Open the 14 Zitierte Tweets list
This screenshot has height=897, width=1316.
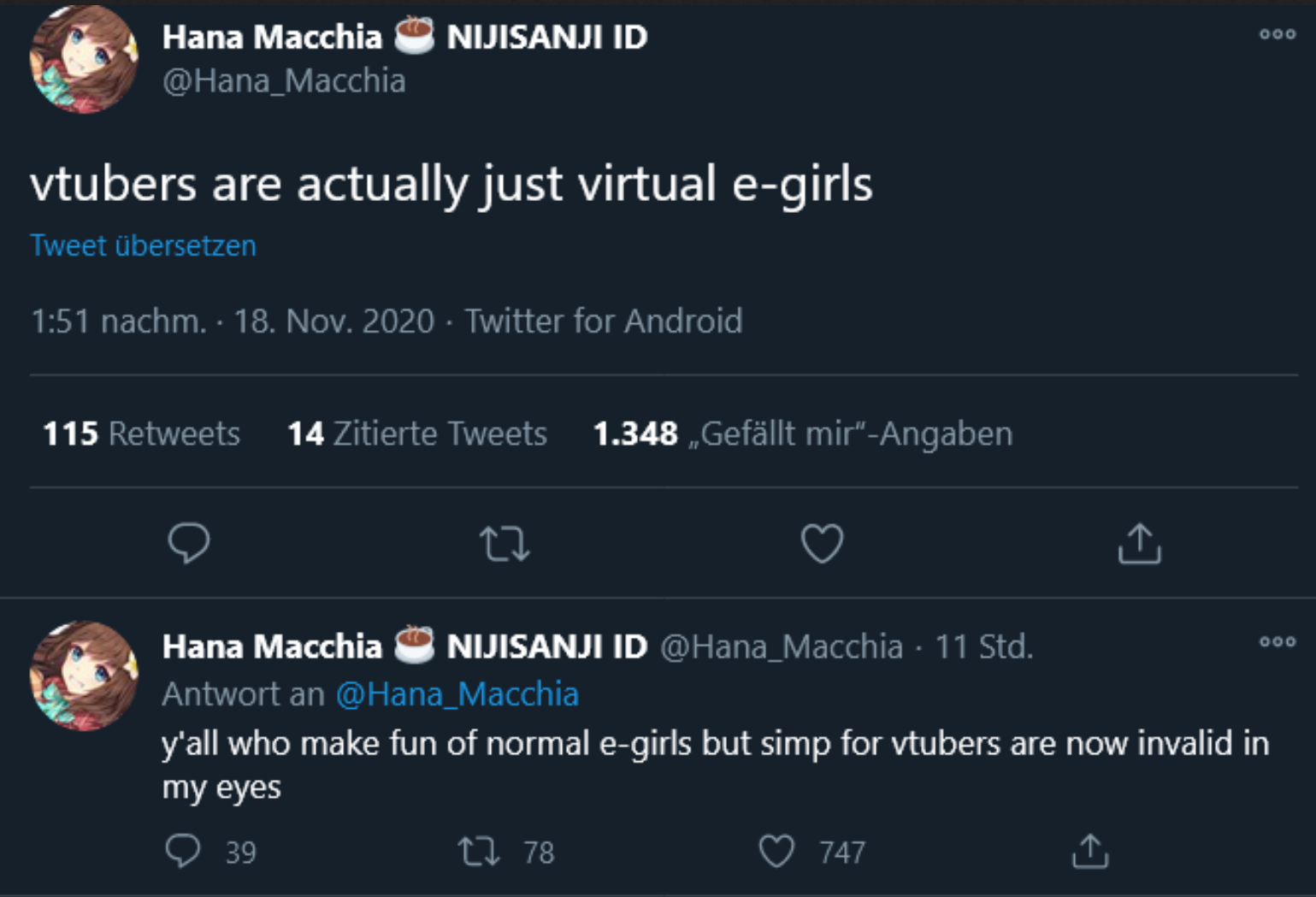(x=417, y=434)
